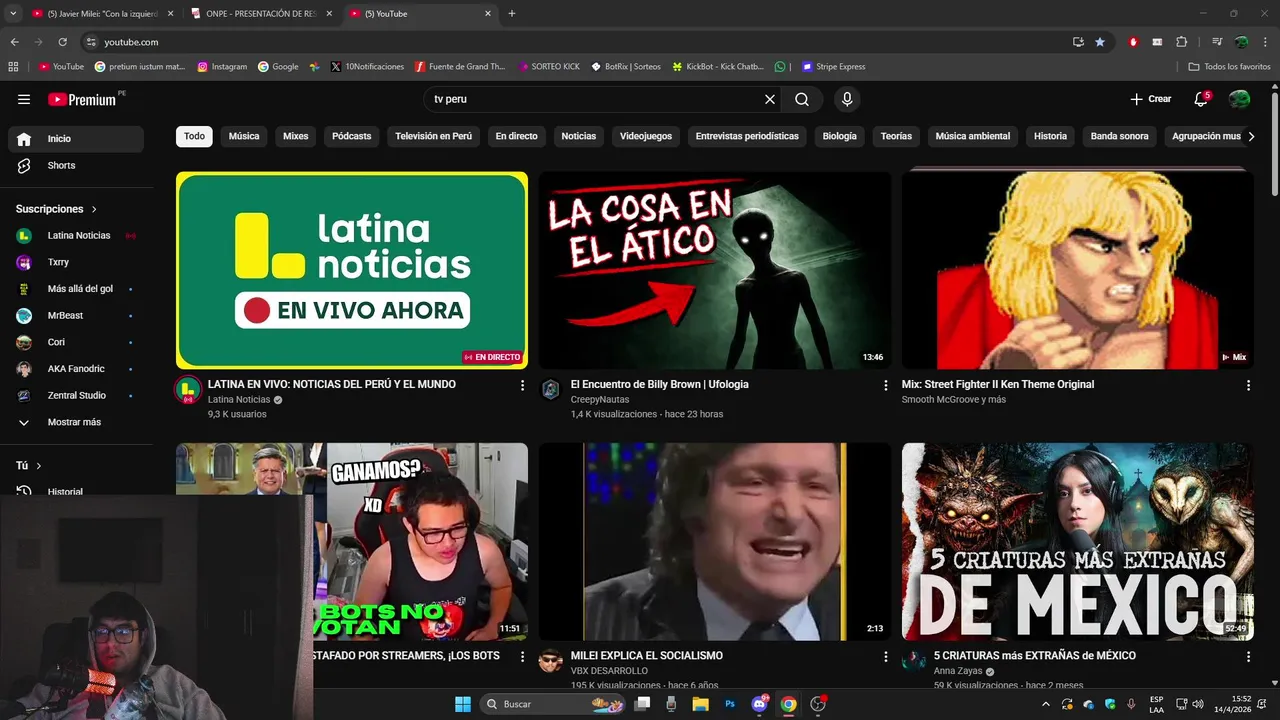This screenshot has width=1280, height=720.
Task: Click the VBX DESARROLLO channel avatar
Action: pyautogui.click(x=551, y=661)
